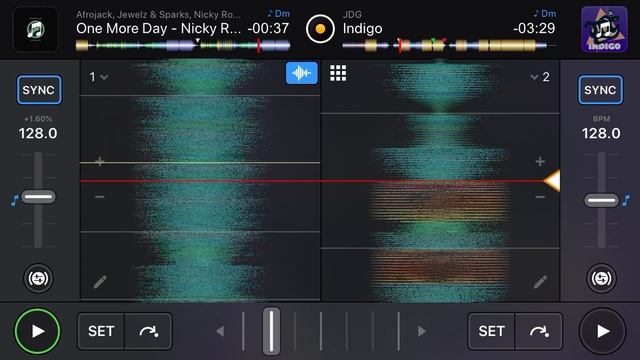The height and width of the screenshot is (360, 640).
Task: Play deck 2 track
Action: (602, 331)
